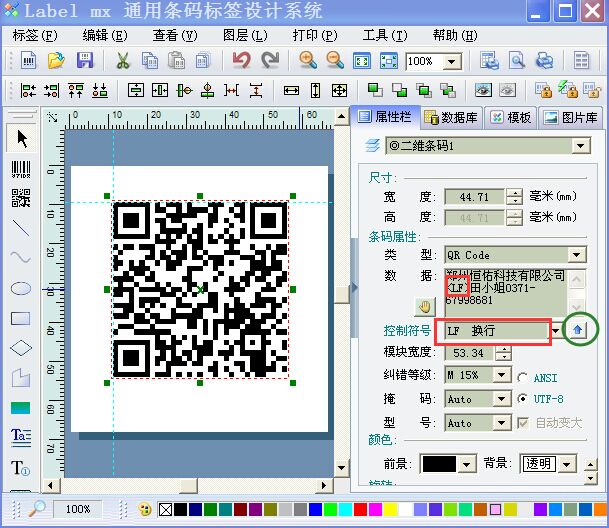Click the hand icon beside the data field
Viewport: 609px width, 528px height.
click(x=425, y=307)
